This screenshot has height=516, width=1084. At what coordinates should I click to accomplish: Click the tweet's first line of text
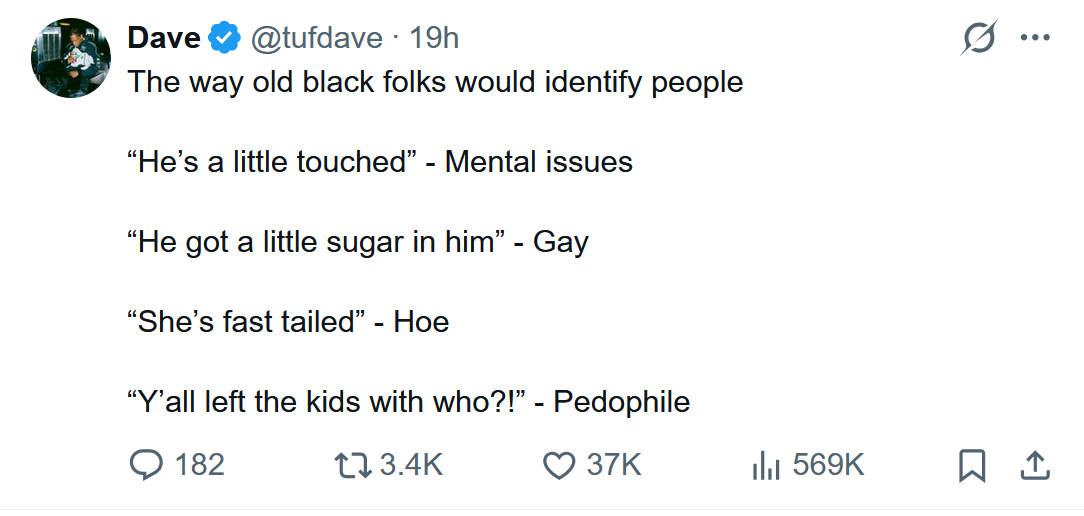435,81
